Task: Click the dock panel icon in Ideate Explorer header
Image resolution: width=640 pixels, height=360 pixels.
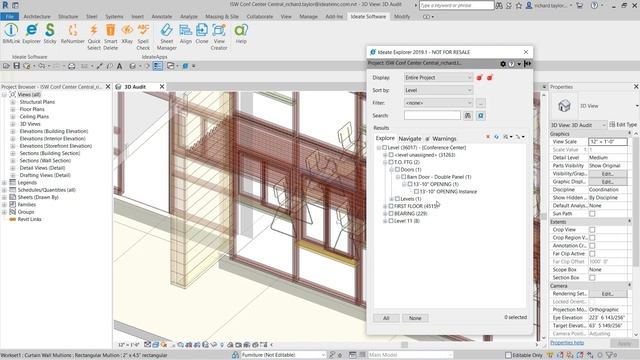Action: click(527, 64)
